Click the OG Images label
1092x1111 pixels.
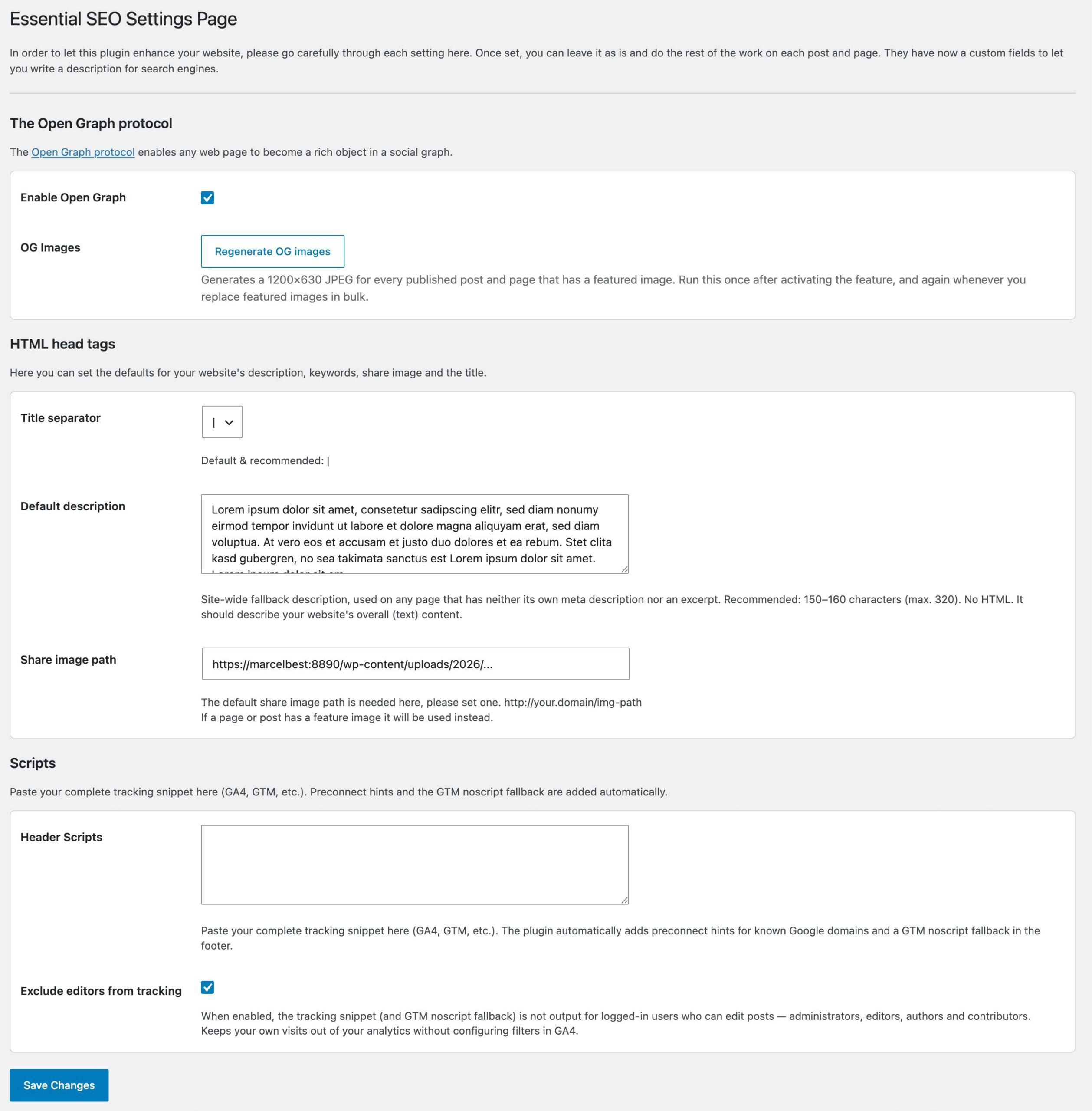pos(50,247)
